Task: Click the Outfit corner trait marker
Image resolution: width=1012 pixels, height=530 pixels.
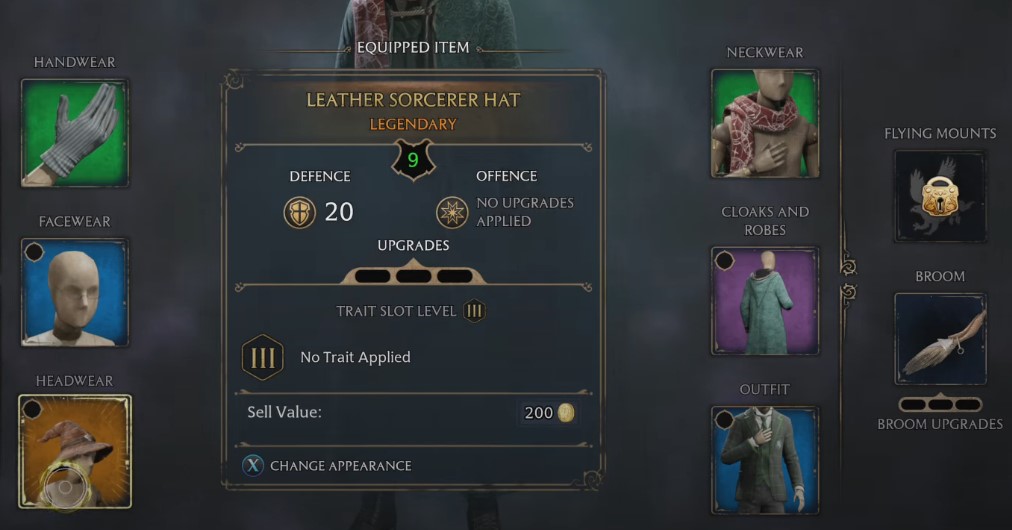Action: click(724, 420)
